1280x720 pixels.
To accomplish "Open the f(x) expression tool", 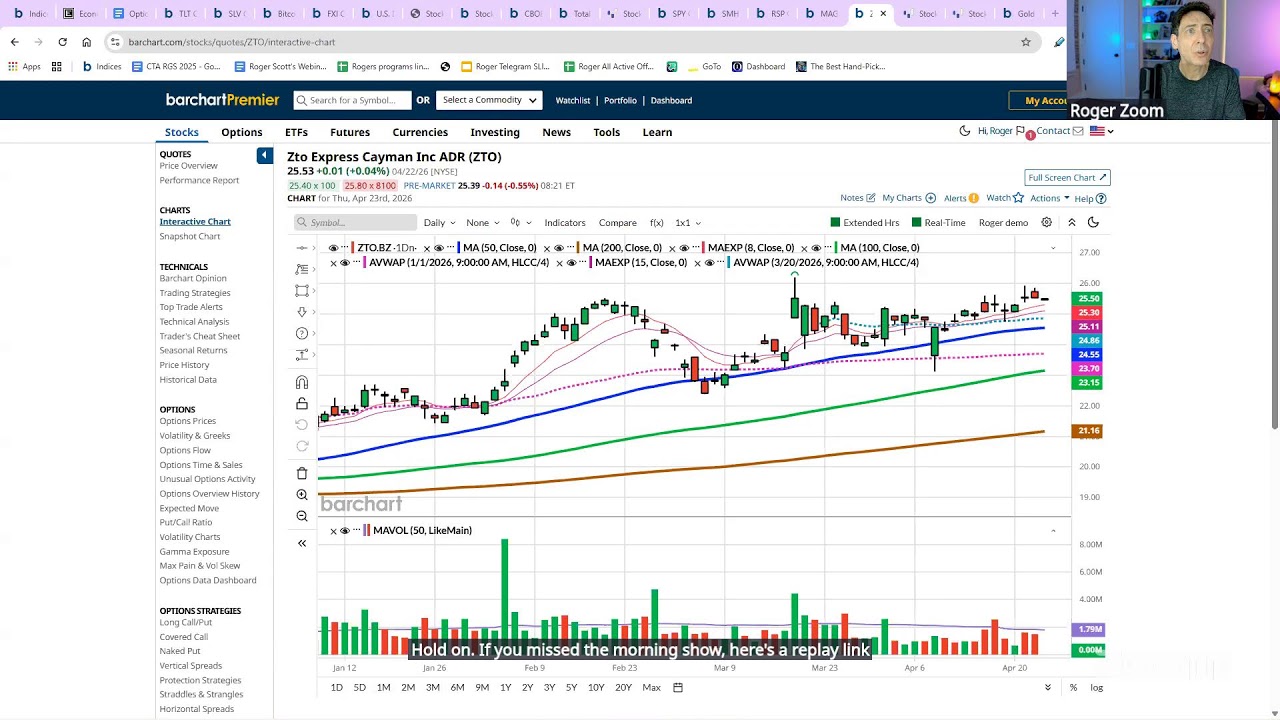I will tap(657, 223).
